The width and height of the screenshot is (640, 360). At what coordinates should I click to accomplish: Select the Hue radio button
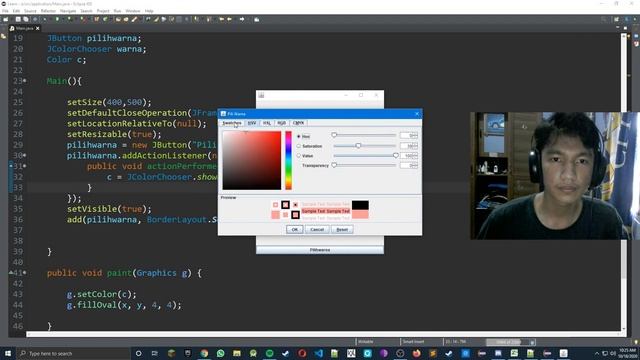pyautogui.click(x=299, y=136)
